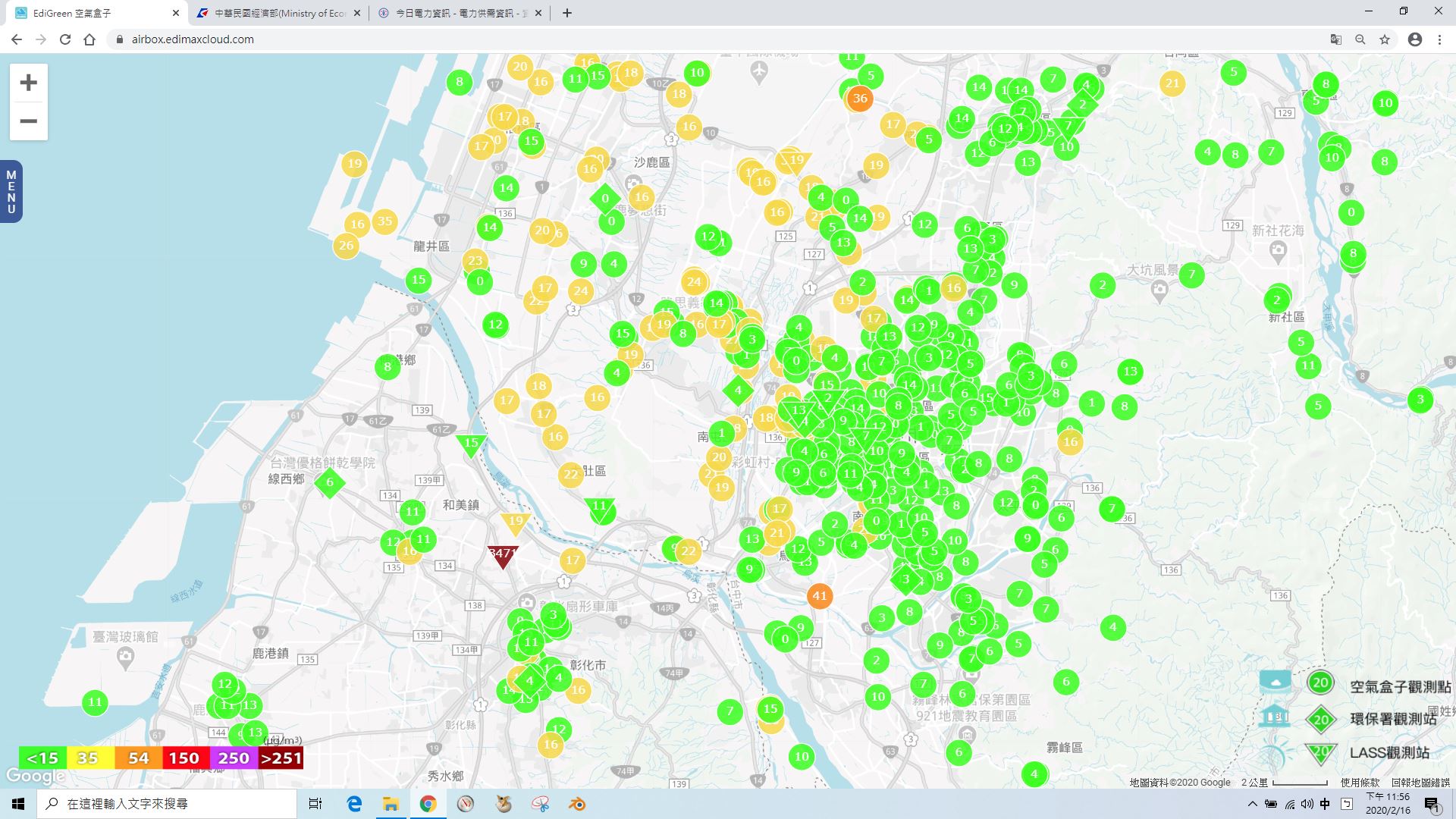Select the orange 41 sensor marker
The height and width of the screenshot is (819, 1456).
[819, 596]
